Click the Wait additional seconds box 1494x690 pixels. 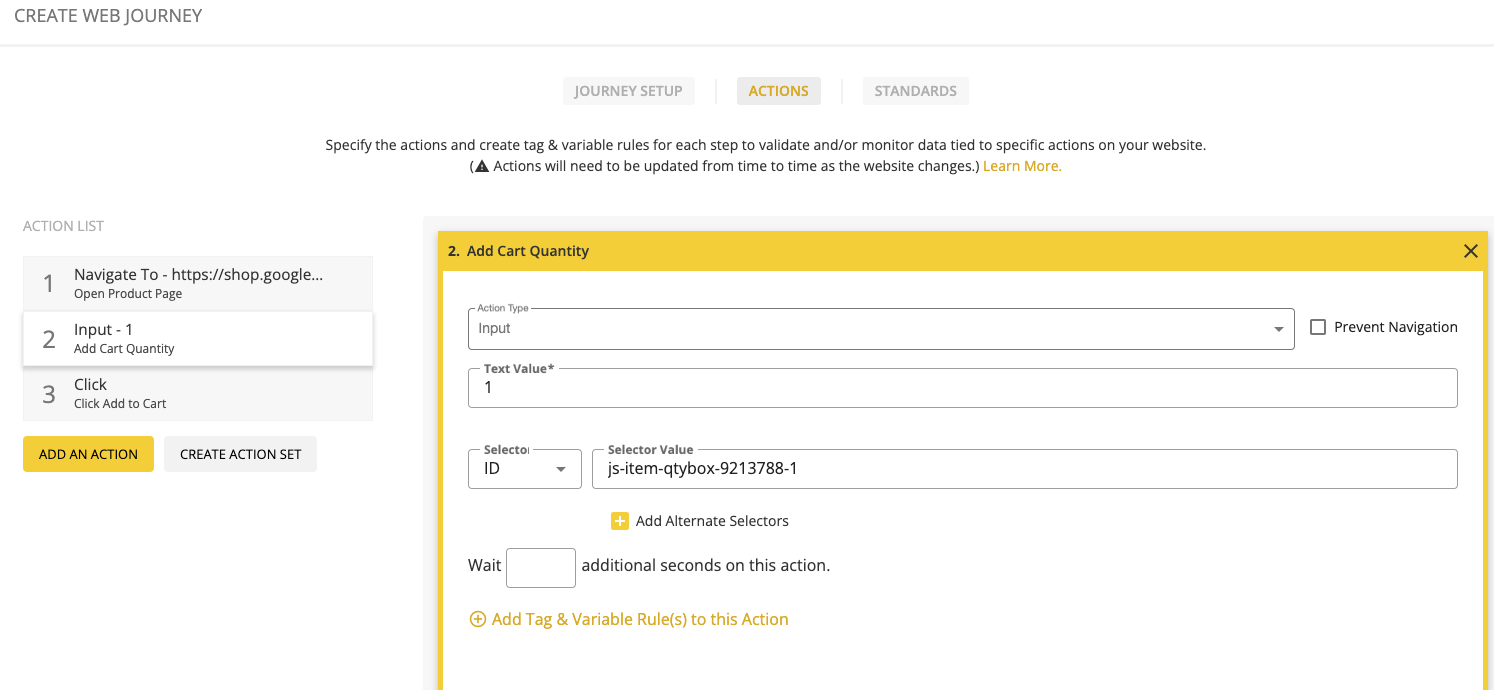(540, 567)
